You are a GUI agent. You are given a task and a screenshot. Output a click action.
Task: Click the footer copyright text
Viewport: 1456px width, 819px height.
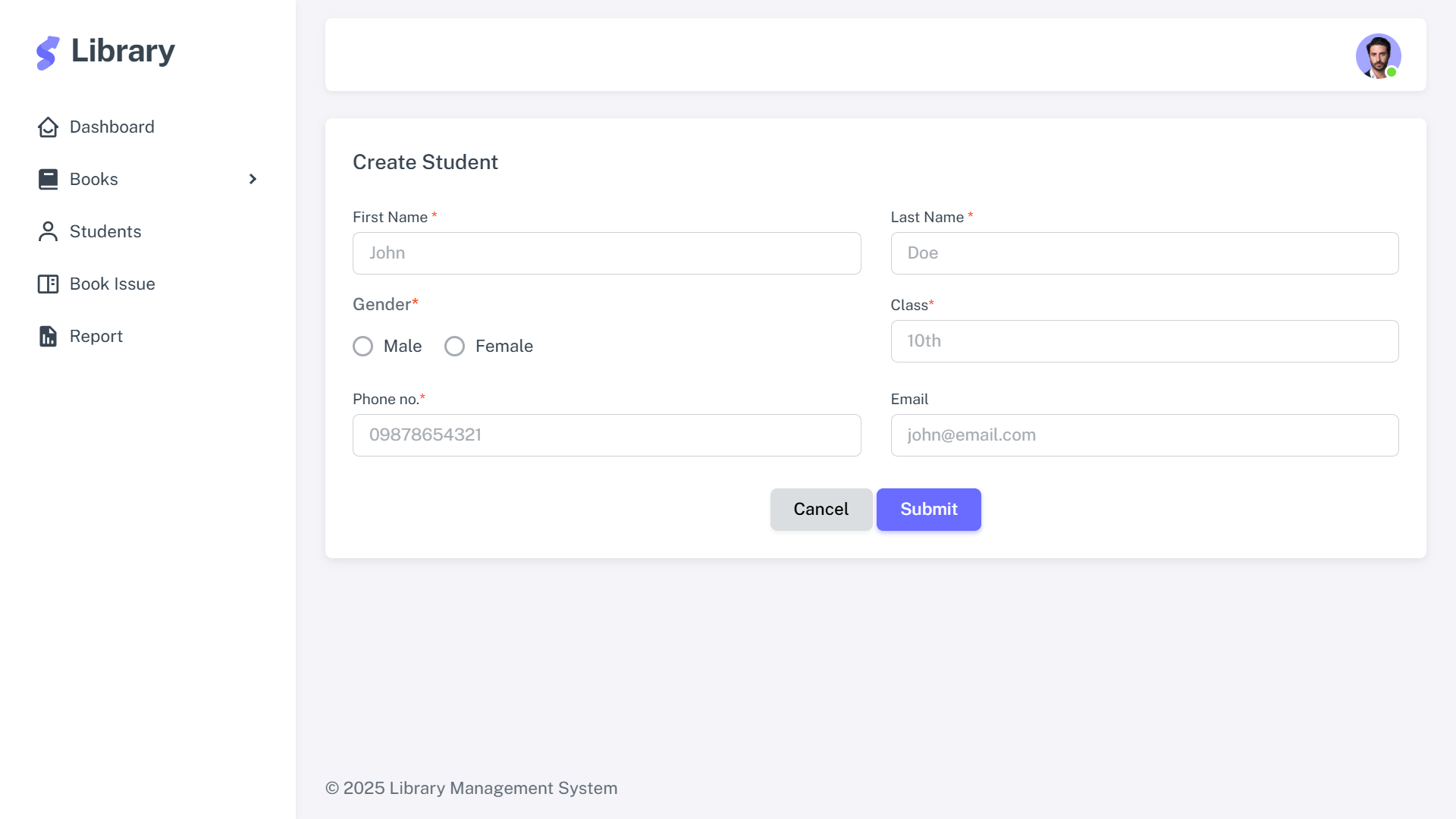(x=471, y=789)
